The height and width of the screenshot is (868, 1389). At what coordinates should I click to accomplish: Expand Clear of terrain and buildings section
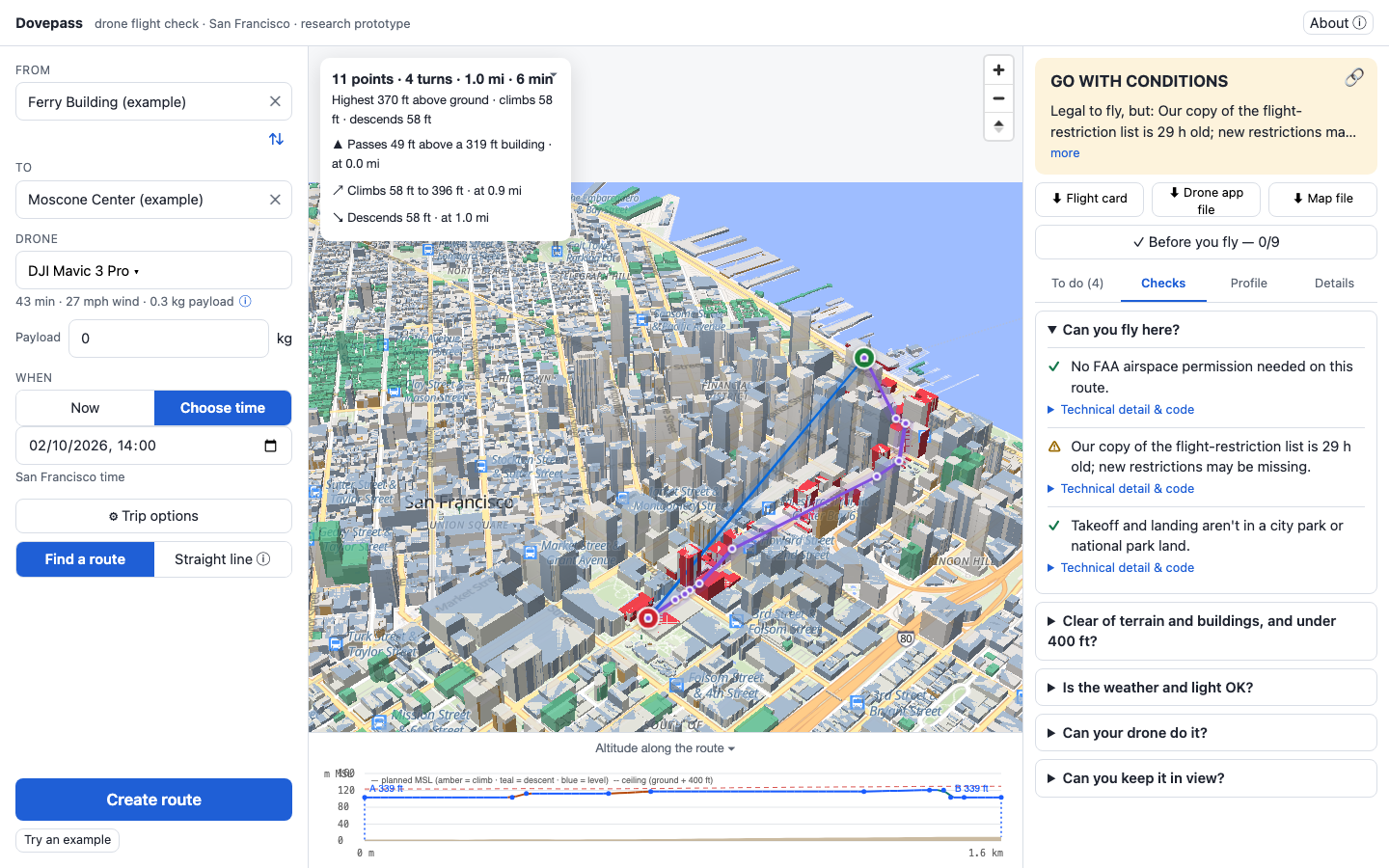(1206, 632)
